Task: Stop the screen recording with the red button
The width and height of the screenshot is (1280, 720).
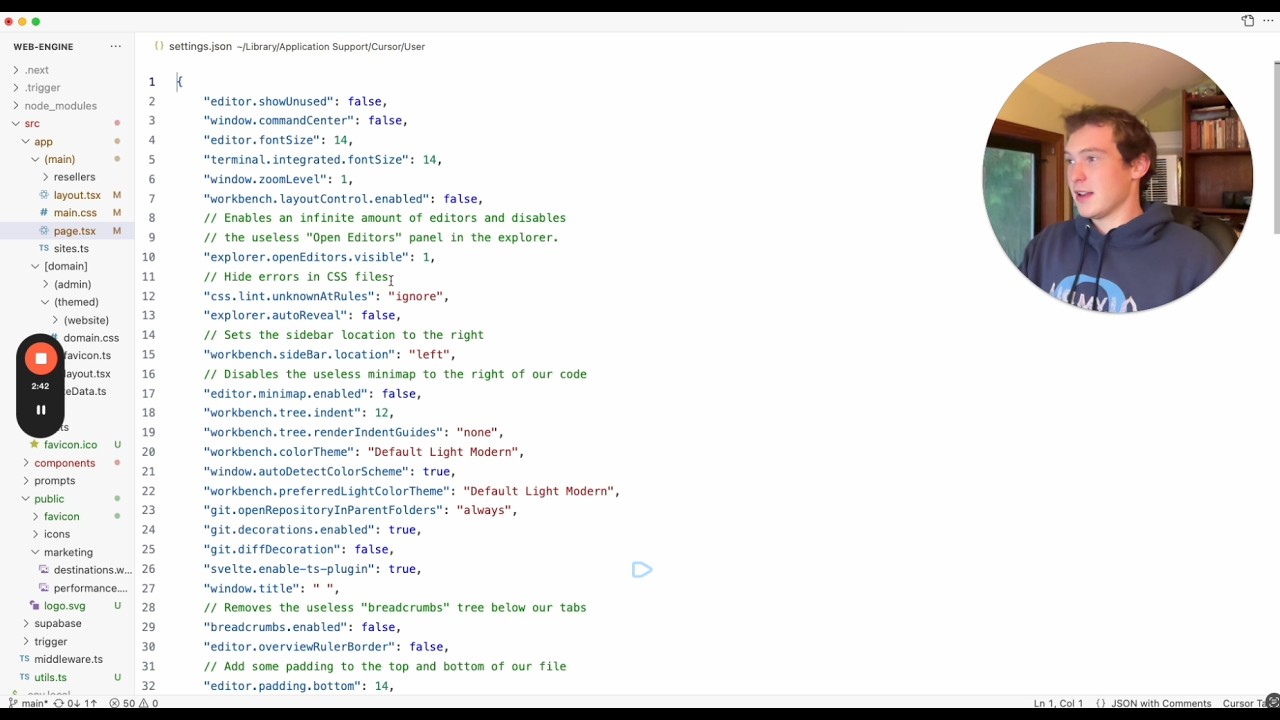Action: click(x=41, y=358)
